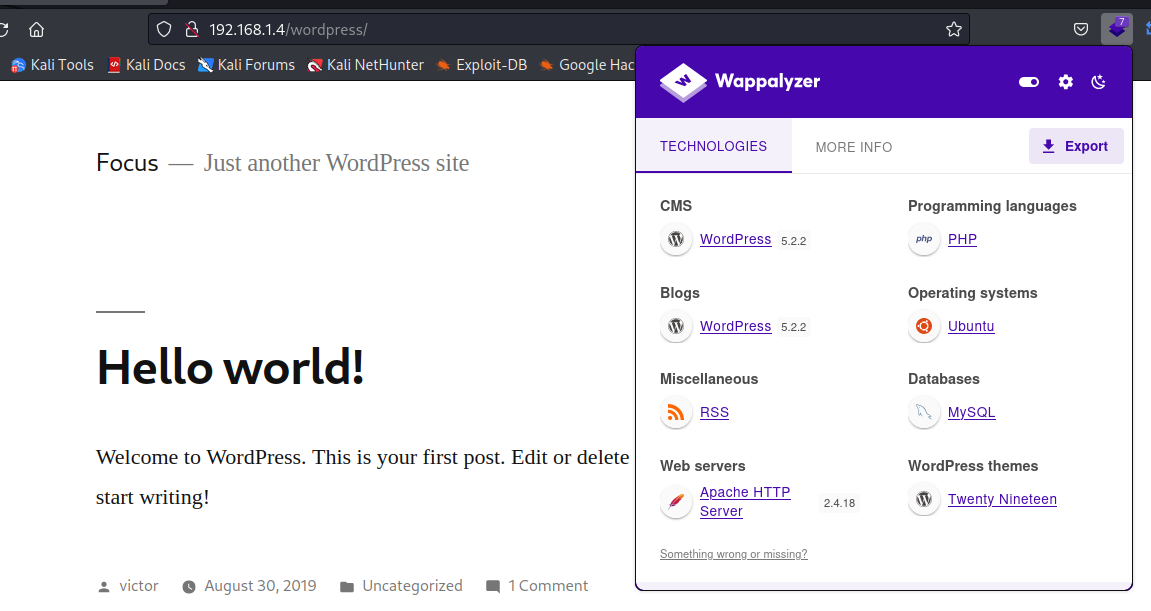Open the Kali Forums bookmark
This screenshot has width=1151, height=611.
coord(247,65)
